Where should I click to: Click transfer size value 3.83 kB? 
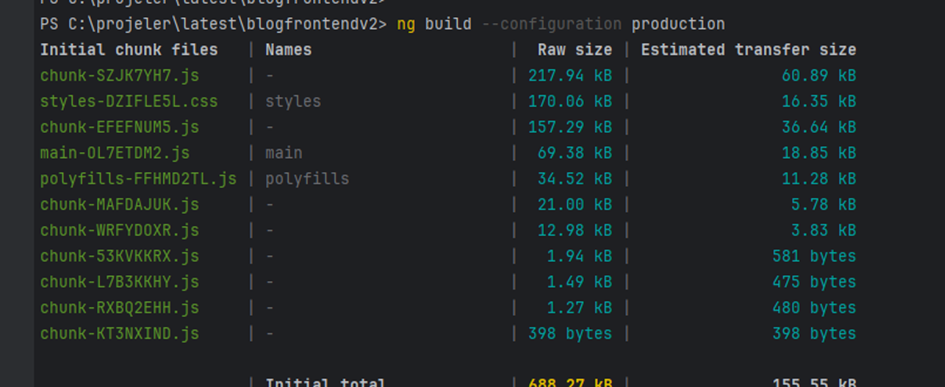824,231
